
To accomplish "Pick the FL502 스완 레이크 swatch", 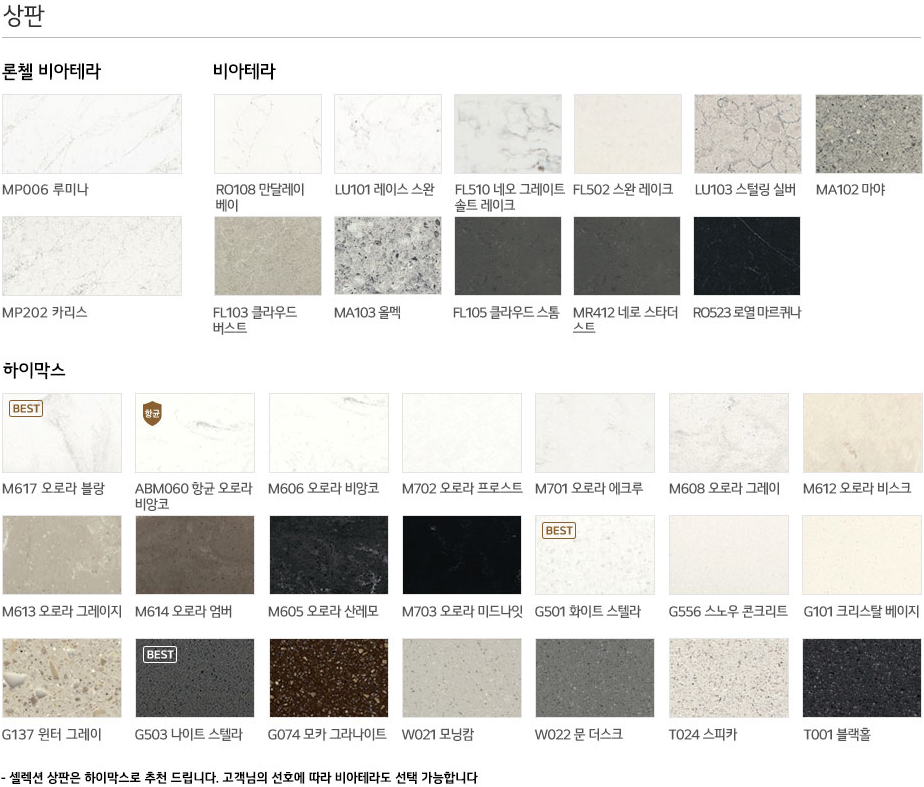I will [x=628, y=134].
